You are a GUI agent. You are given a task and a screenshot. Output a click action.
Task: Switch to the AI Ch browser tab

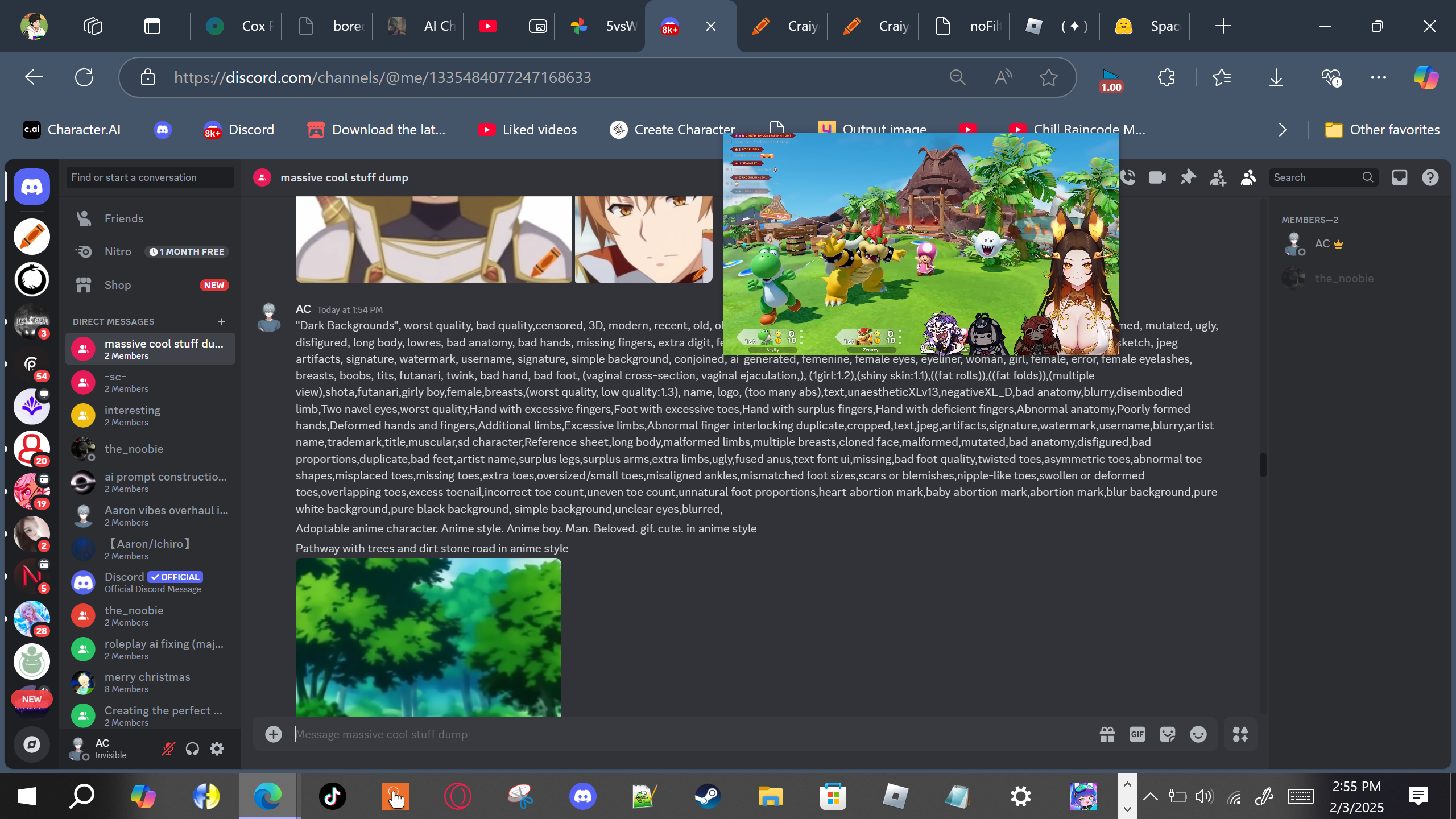coord(422,26)
